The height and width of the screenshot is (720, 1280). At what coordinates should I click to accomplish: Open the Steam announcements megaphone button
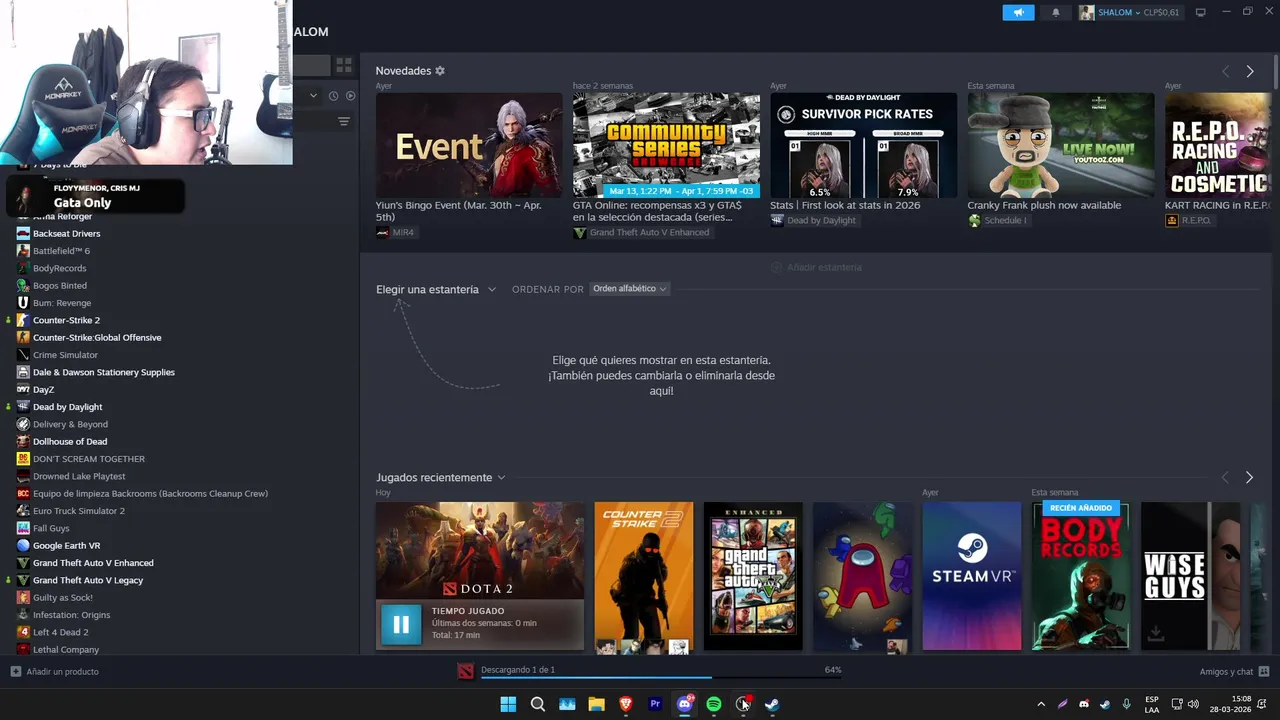pos(1018,13)
